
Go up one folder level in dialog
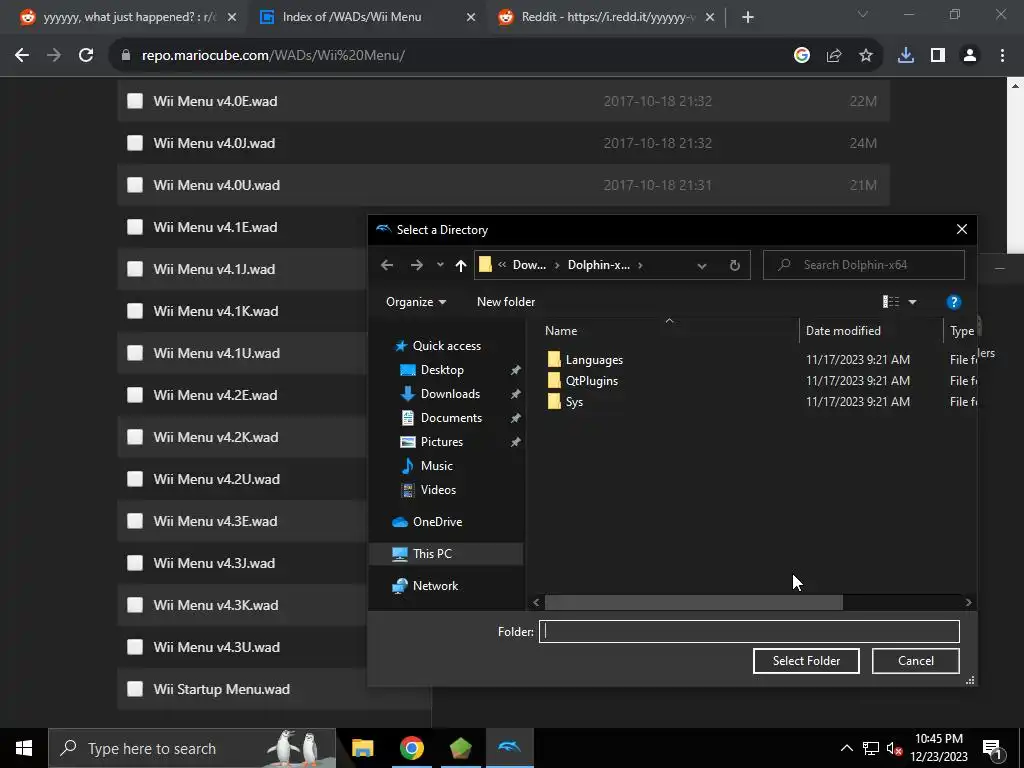coord(460,265)
